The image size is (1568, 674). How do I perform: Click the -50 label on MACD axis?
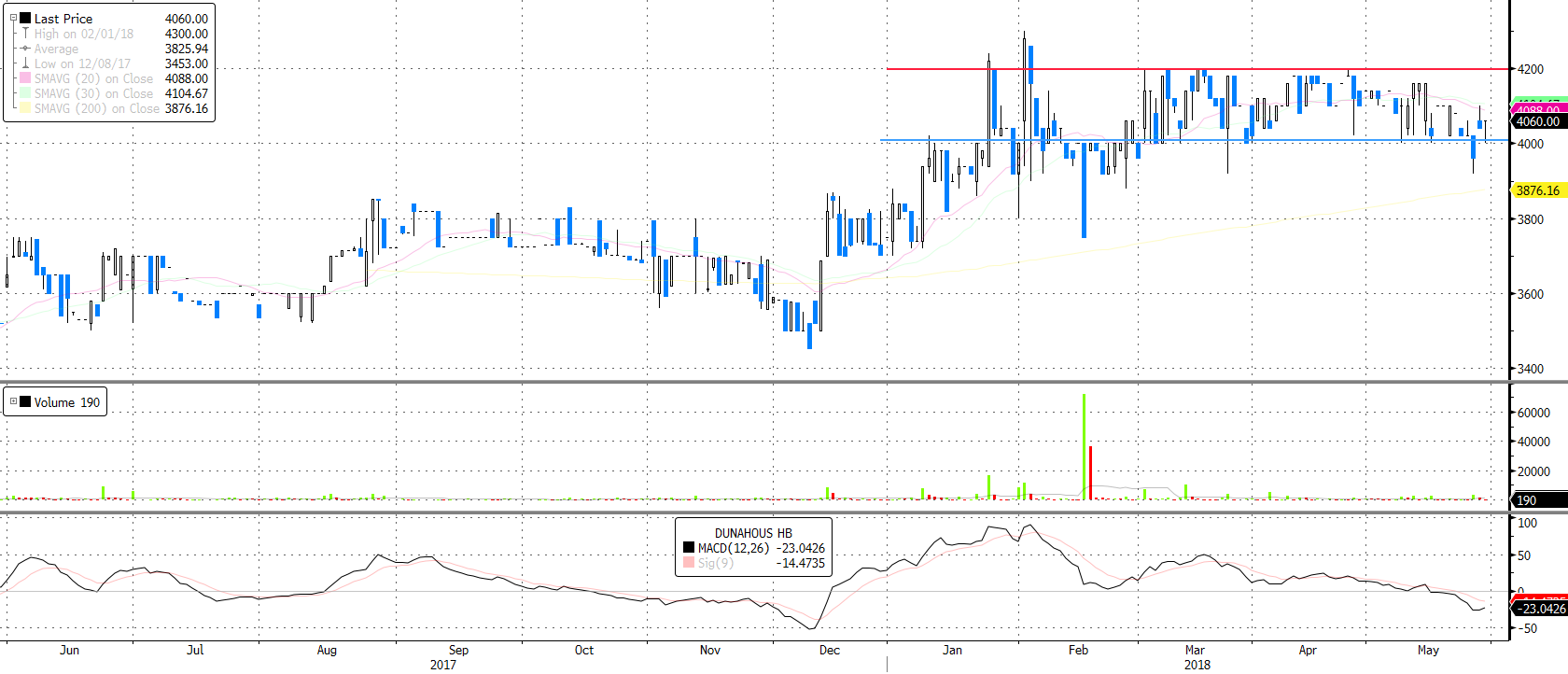click(x=1526, y=628)
